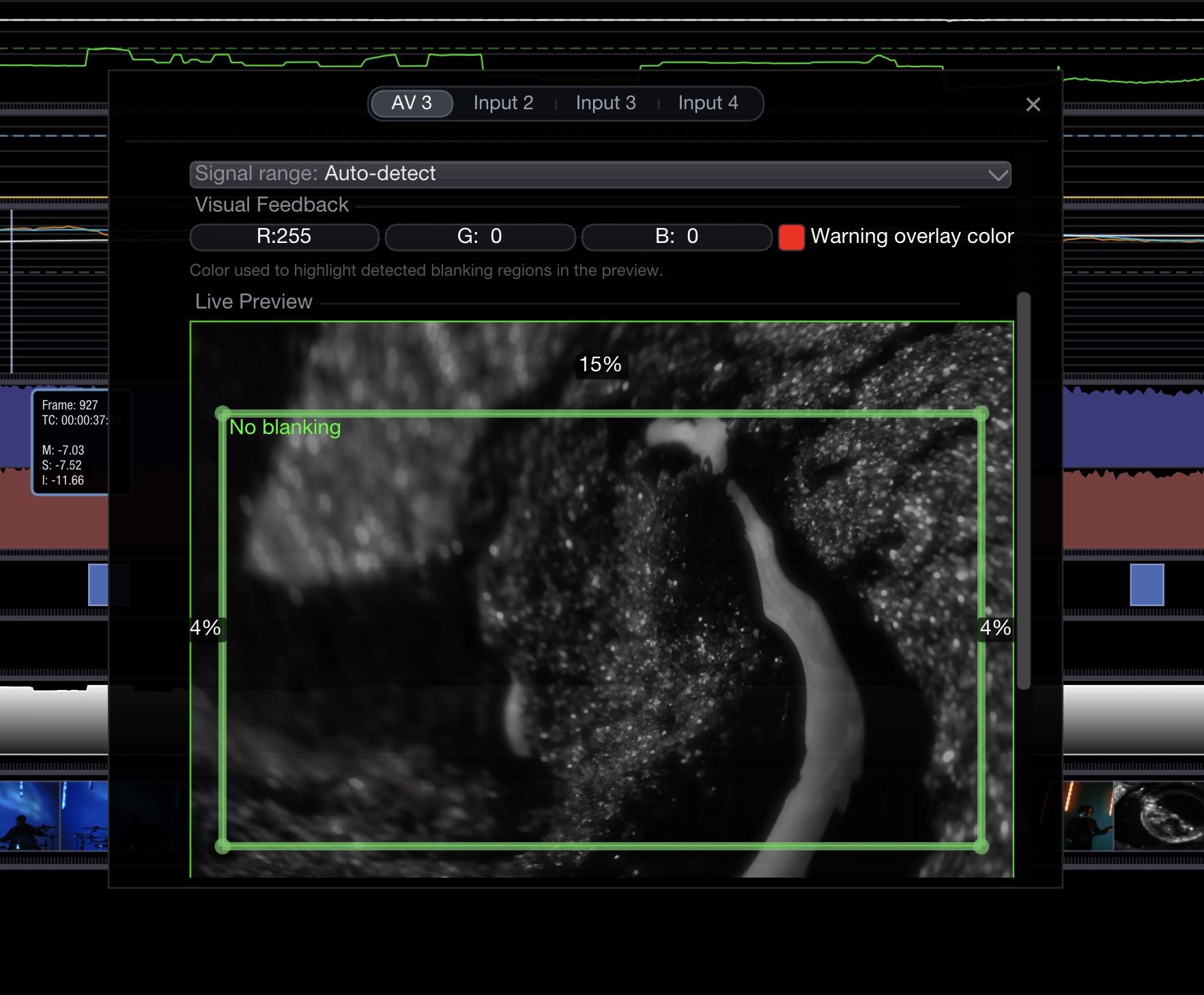Viewport: 1204px width, 995px height.
Task: Click the right 4% margin label
Action: [x=995, y=628]
